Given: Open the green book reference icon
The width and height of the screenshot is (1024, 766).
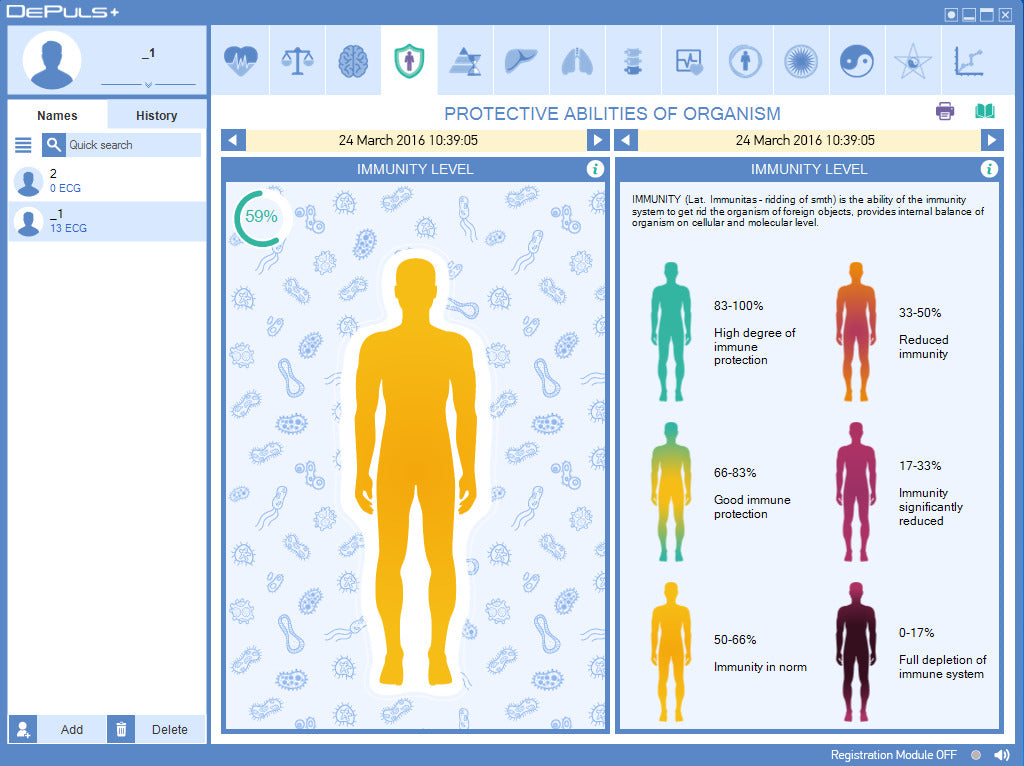Looking at the screenshot, I should (985, 111).
